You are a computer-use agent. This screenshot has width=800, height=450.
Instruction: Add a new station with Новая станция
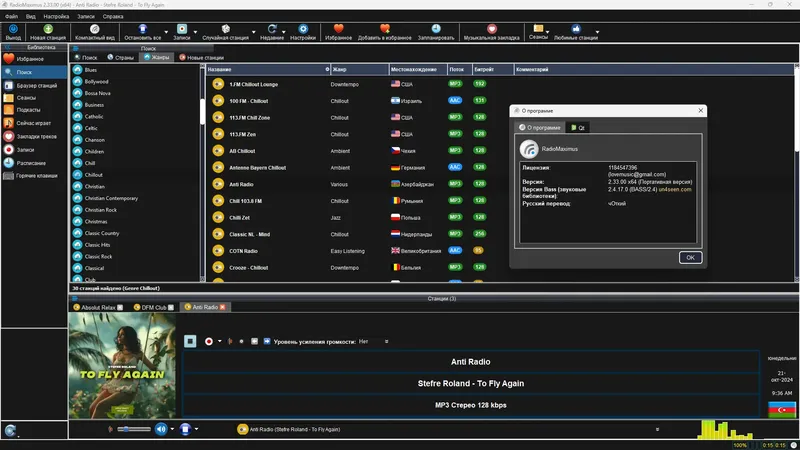(48, 30)
